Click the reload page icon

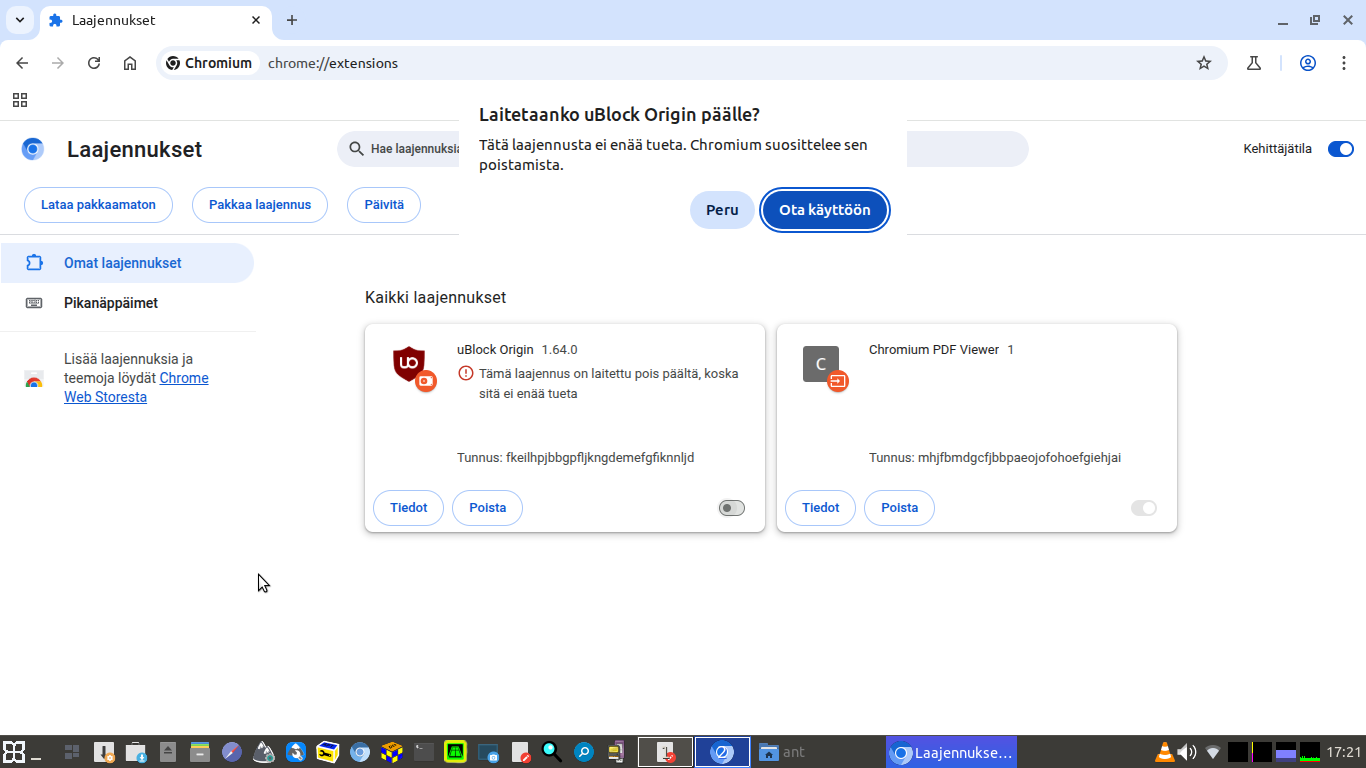coord(94,63)
